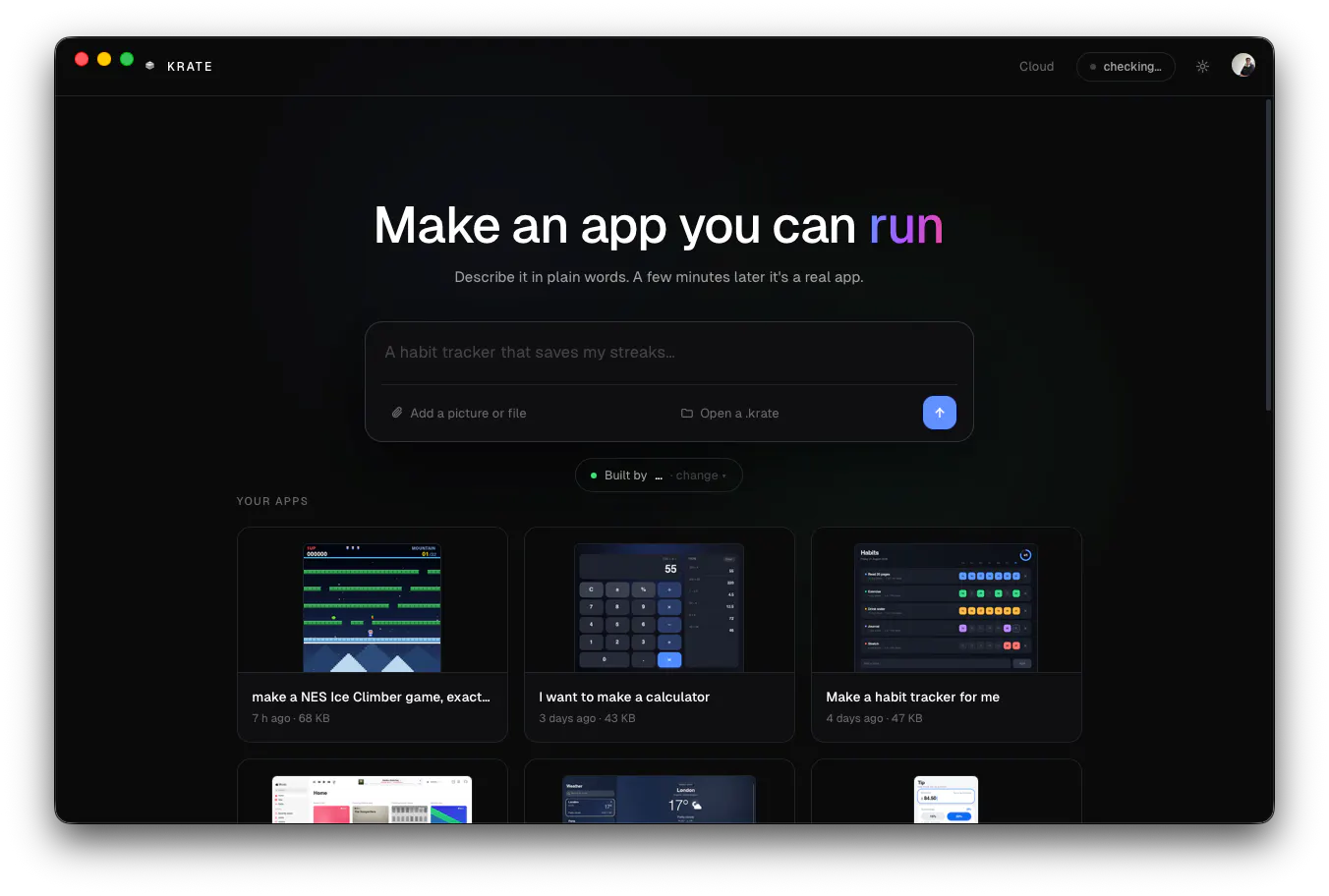Click the KRATE app name text
Screen dimensions: 1329x896
190,67
